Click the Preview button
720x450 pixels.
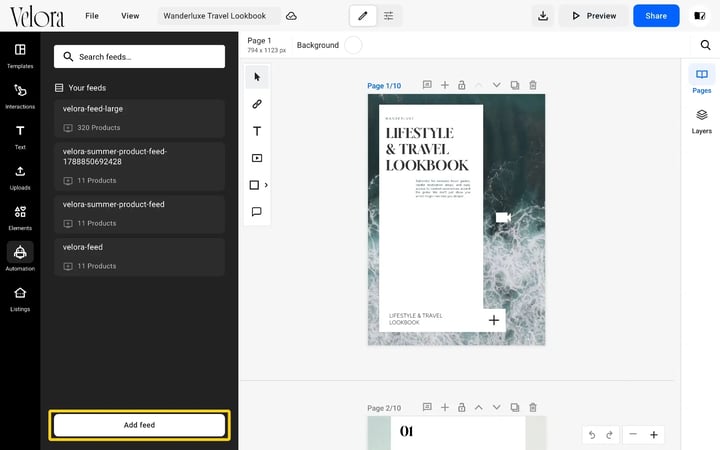coord(594,16)
